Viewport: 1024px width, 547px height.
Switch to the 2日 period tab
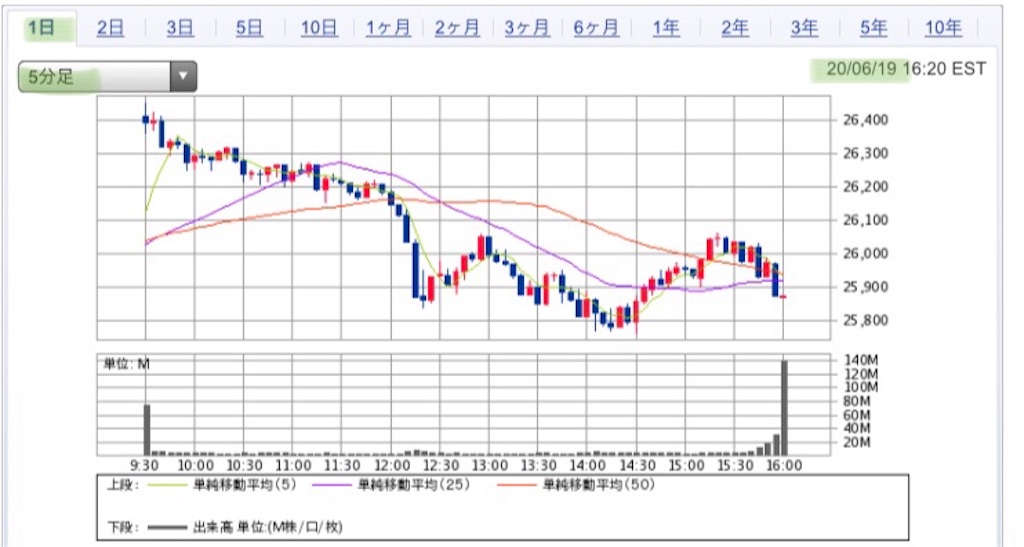[x=110, y=28]
